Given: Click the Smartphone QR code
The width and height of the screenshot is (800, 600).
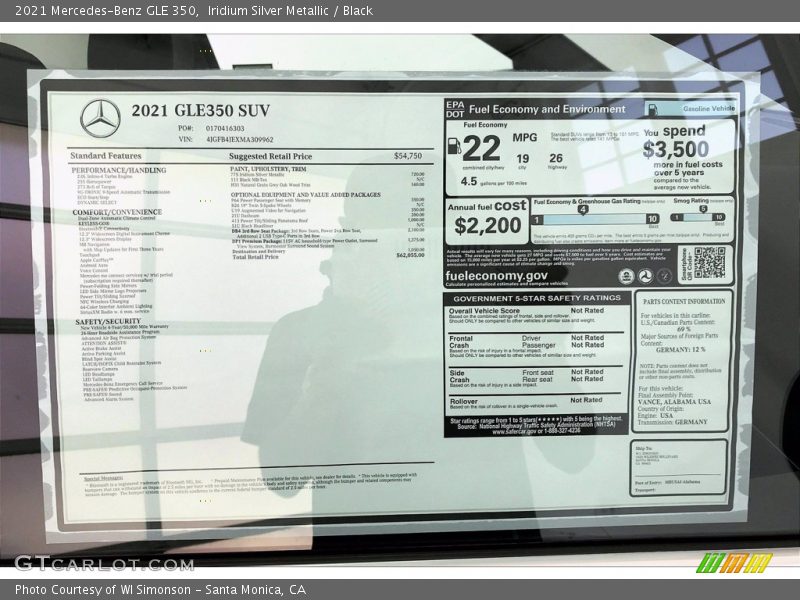Looking at the screenshot, I should click(x=709, y=263).
